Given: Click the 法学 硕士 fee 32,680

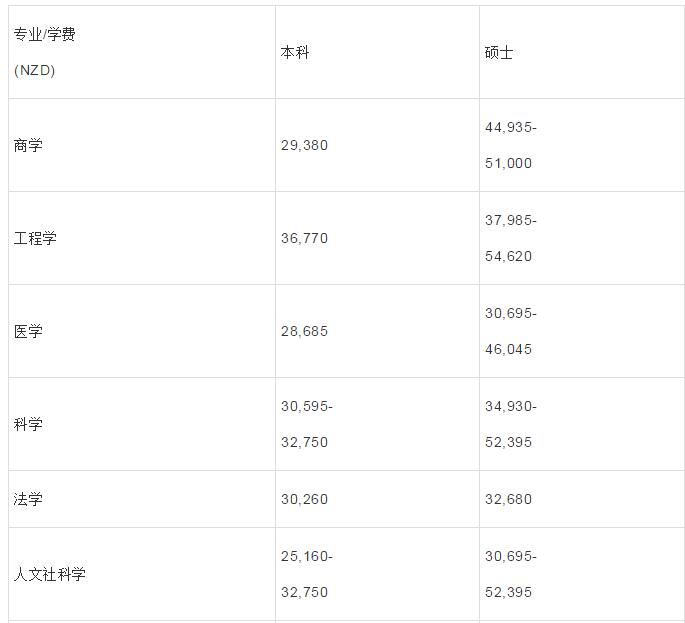Looking at the screenshot, I should point(508,499).
